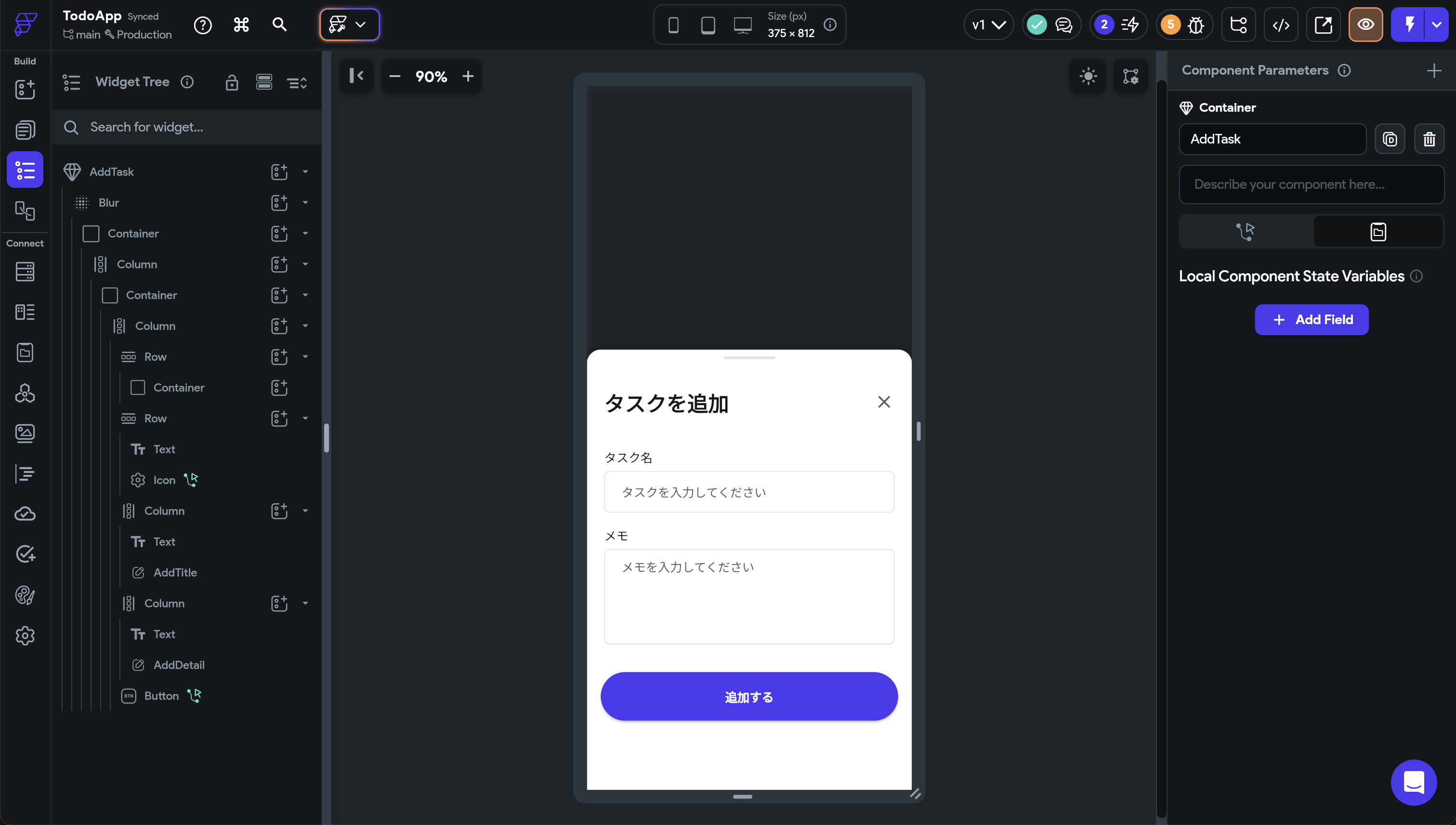Delete the component trash icon
Image resolution: width=1456 pixels, height=825 pixels.
coord(1429,139)
